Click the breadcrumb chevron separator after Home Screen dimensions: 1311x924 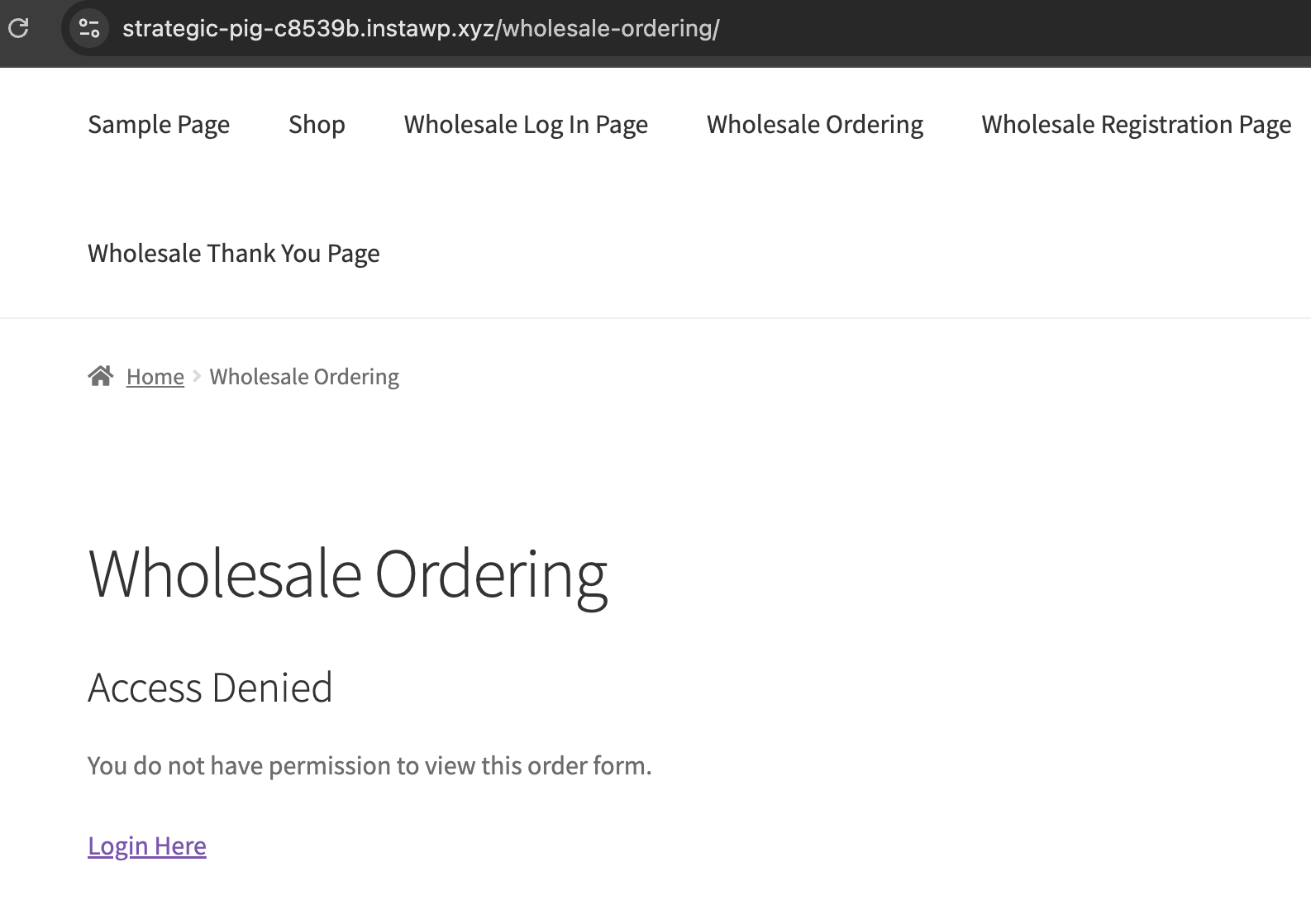(x=197, y=376)
